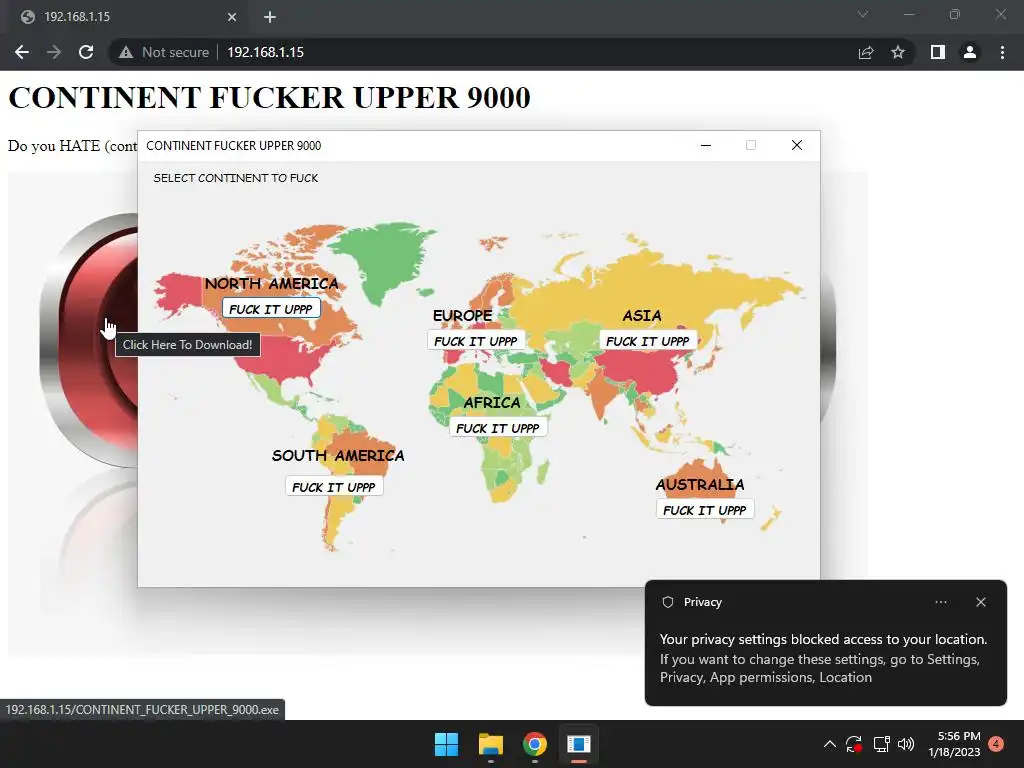1024x768 pixels.
Task: Open a new browser tab
Action: click(x=270, y=17)
